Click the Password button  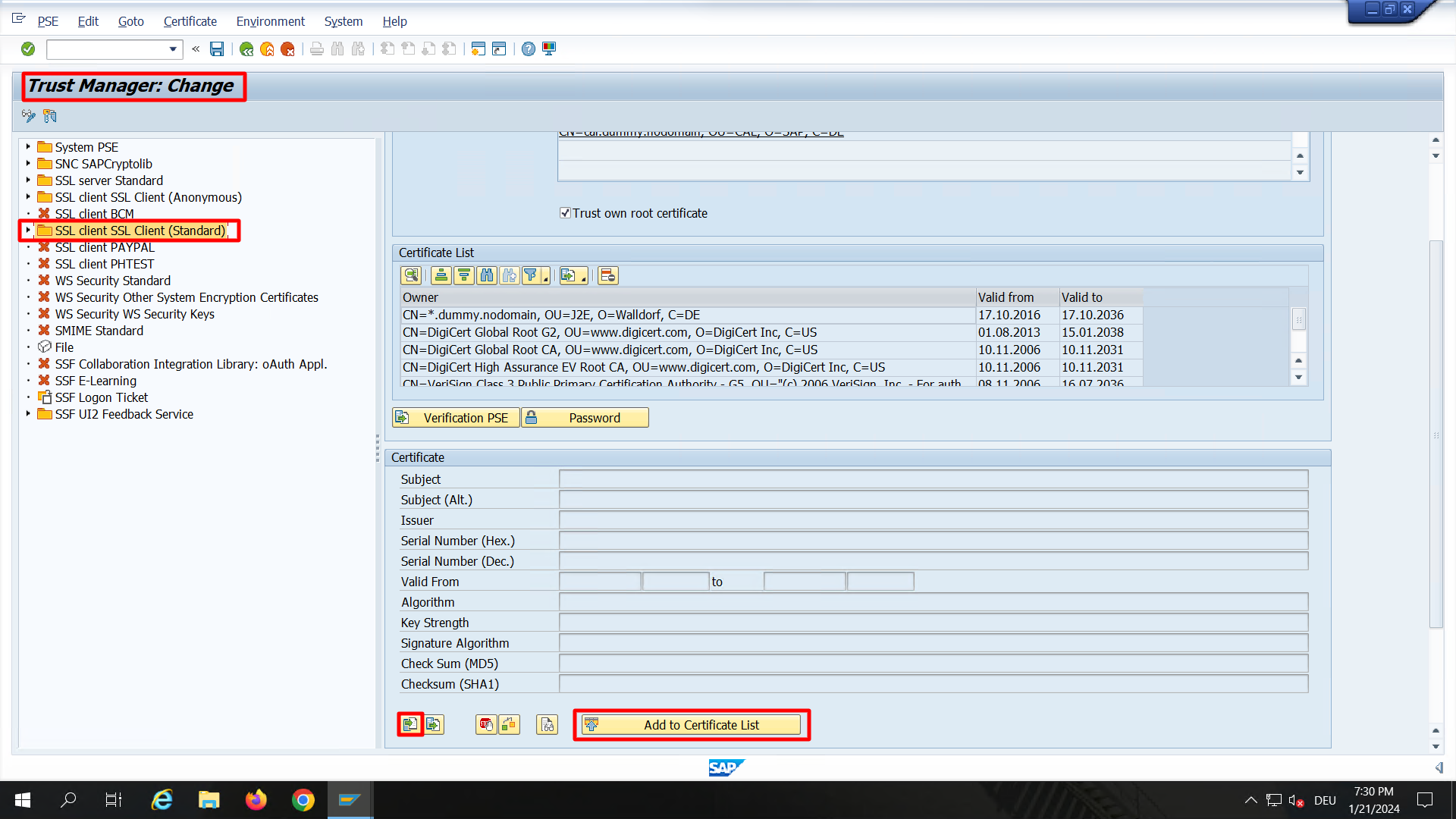pos(585,418)
